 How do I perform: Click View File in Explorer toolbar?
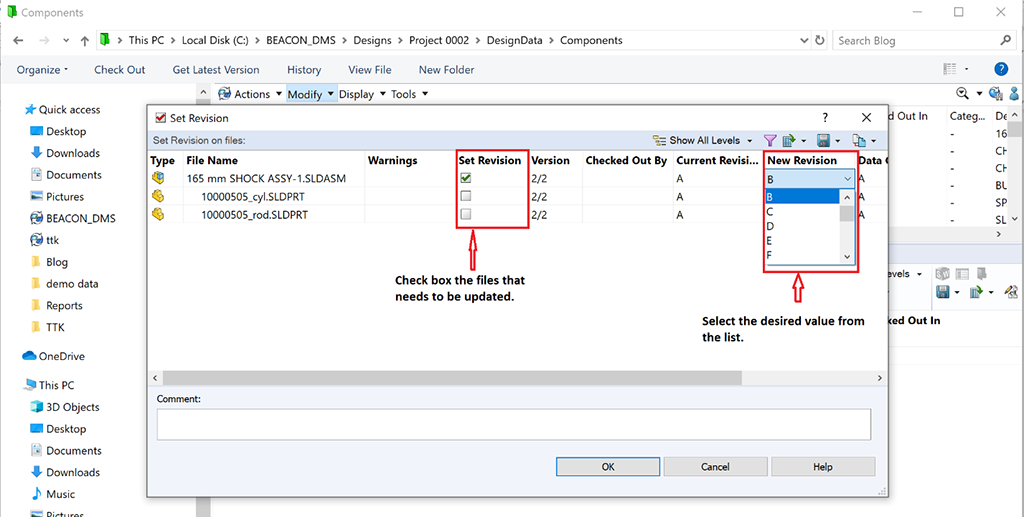point(370,70)
